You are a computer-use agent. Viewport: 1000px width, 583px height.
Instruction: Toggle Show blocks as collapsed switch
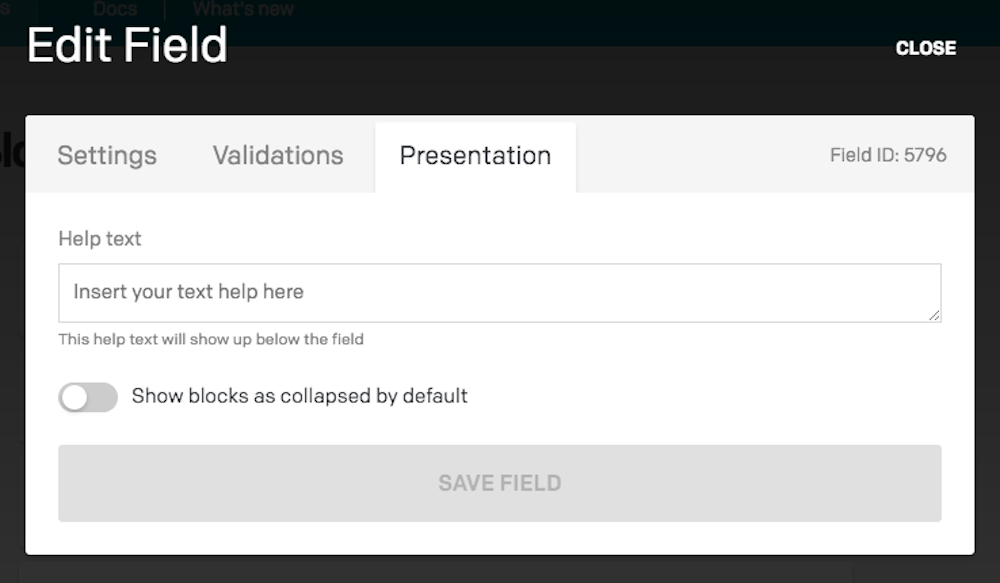[88, 397]
